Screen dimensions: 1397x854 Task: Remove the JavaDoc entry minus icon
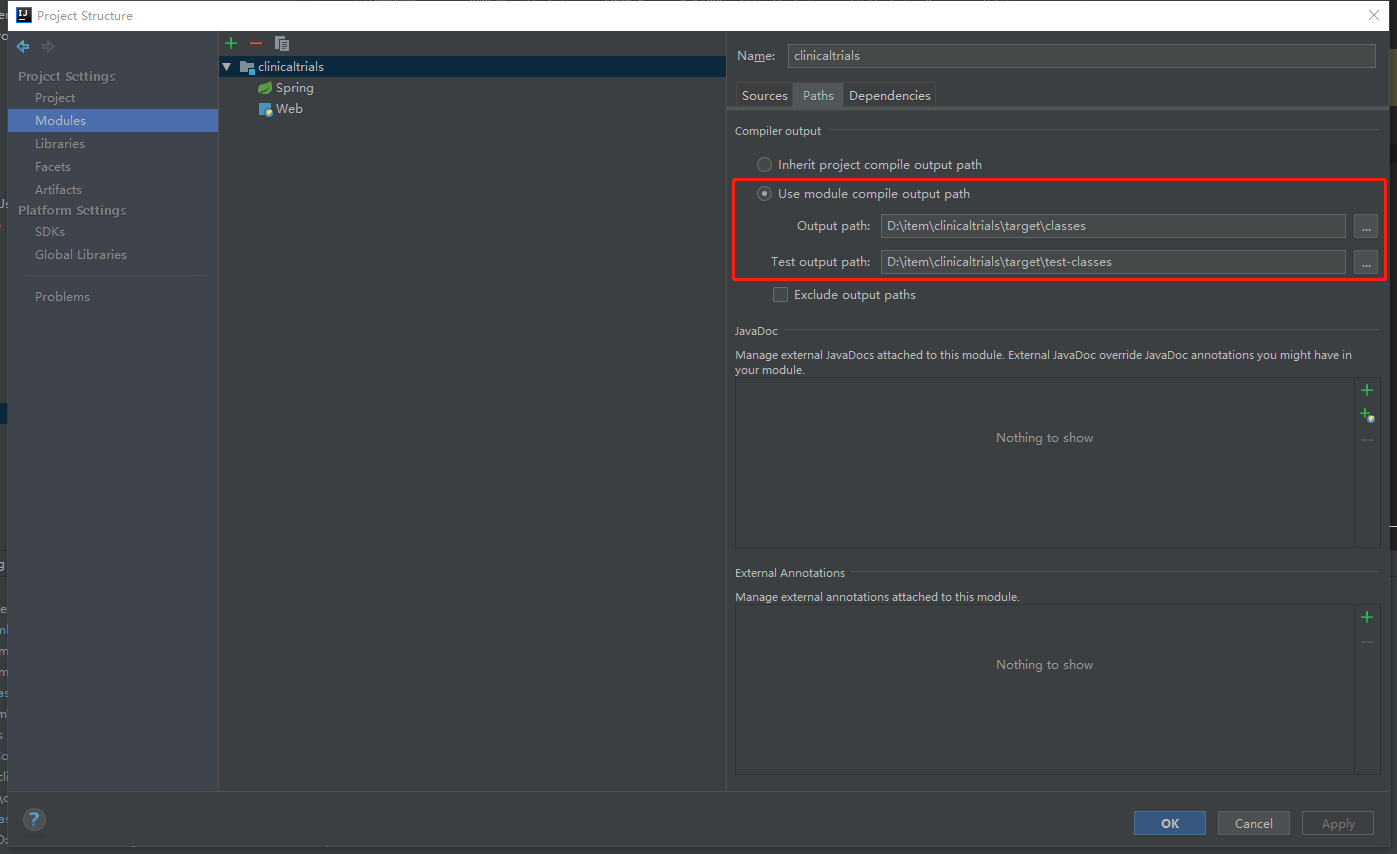coord(1367,440)
